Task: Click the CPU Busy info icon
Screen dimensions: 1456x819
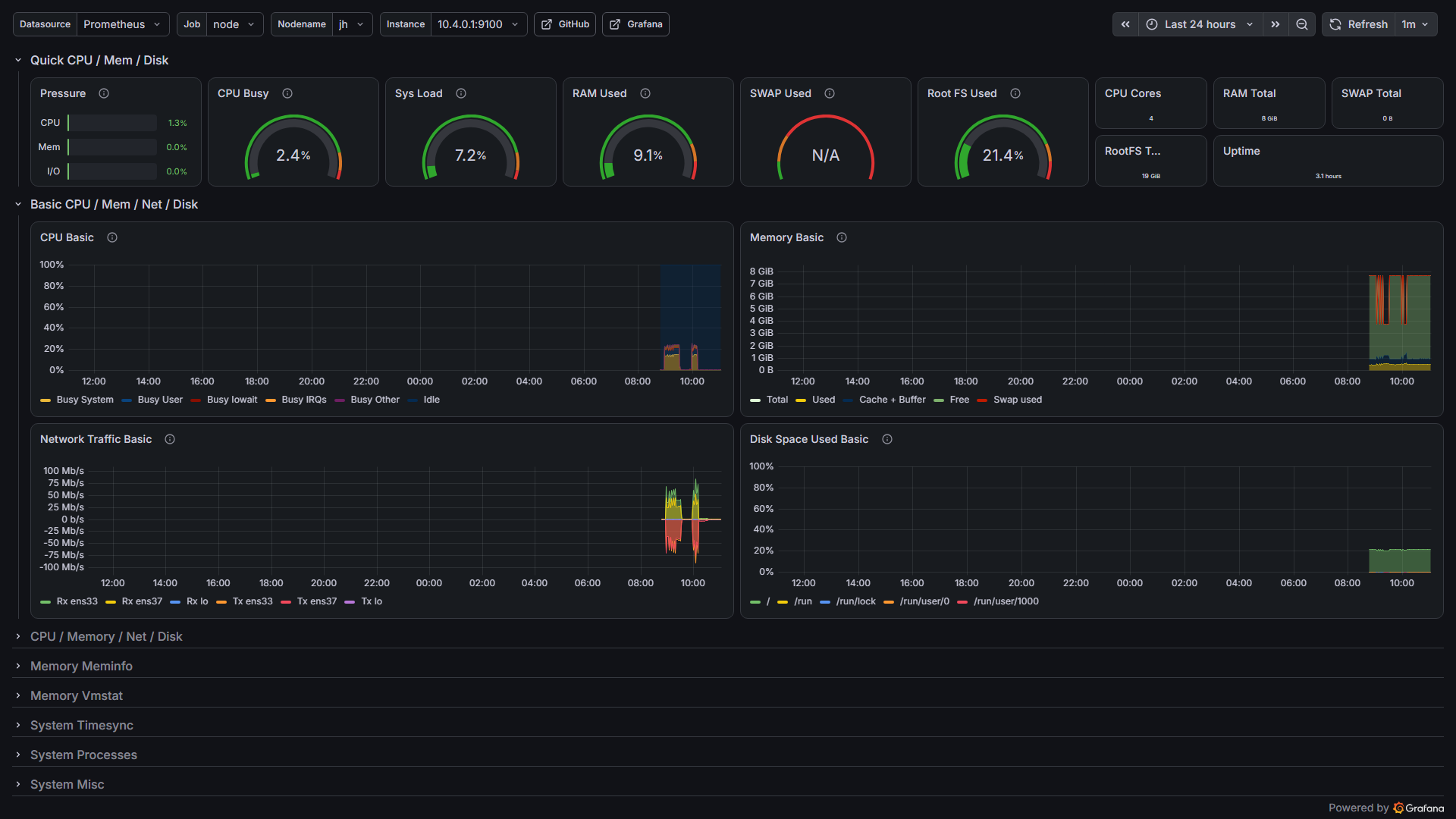Action: [287, 93]
